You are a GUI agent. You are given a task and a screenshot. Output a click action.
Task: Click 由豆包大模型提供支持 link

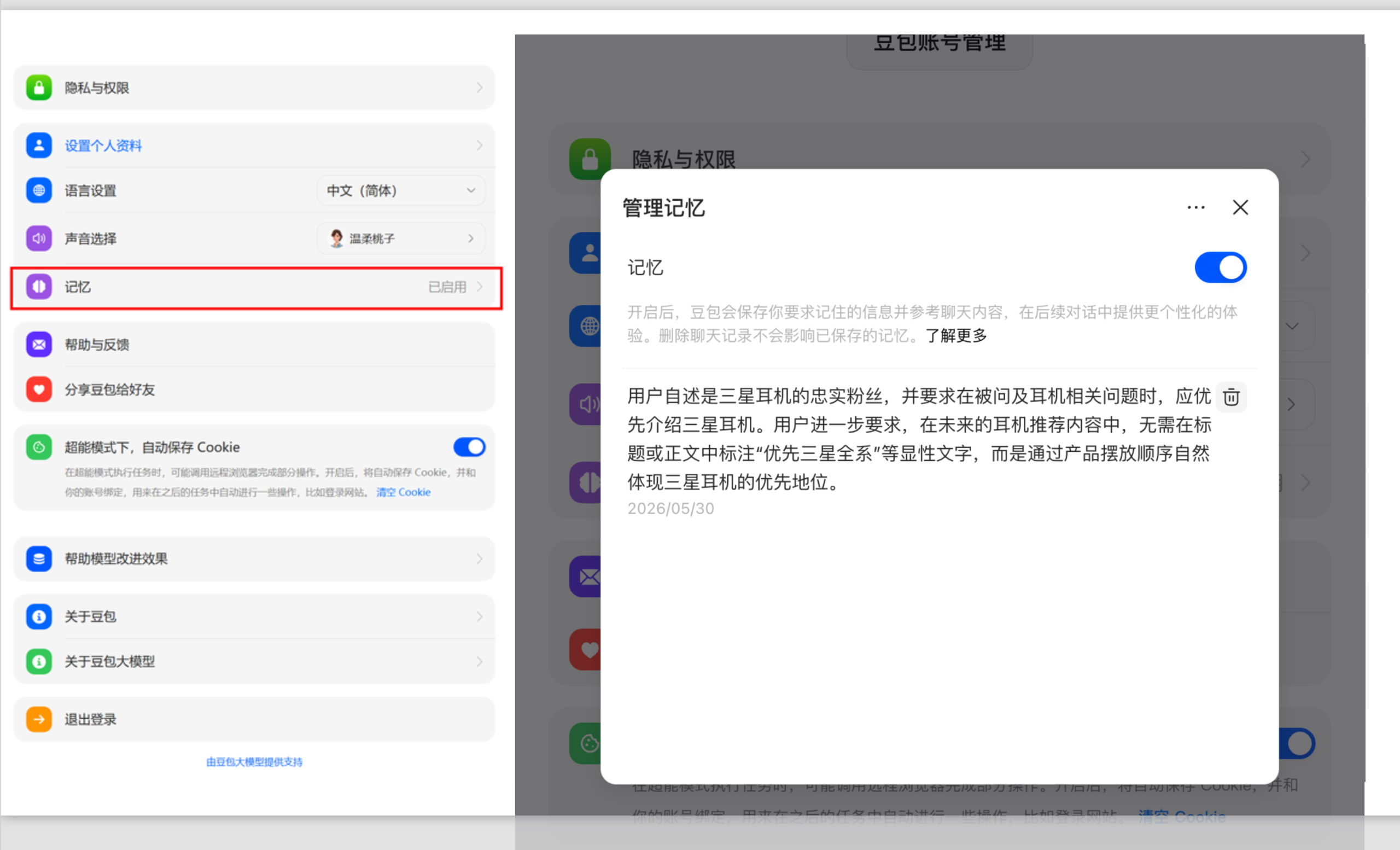[x=254, y=762]
